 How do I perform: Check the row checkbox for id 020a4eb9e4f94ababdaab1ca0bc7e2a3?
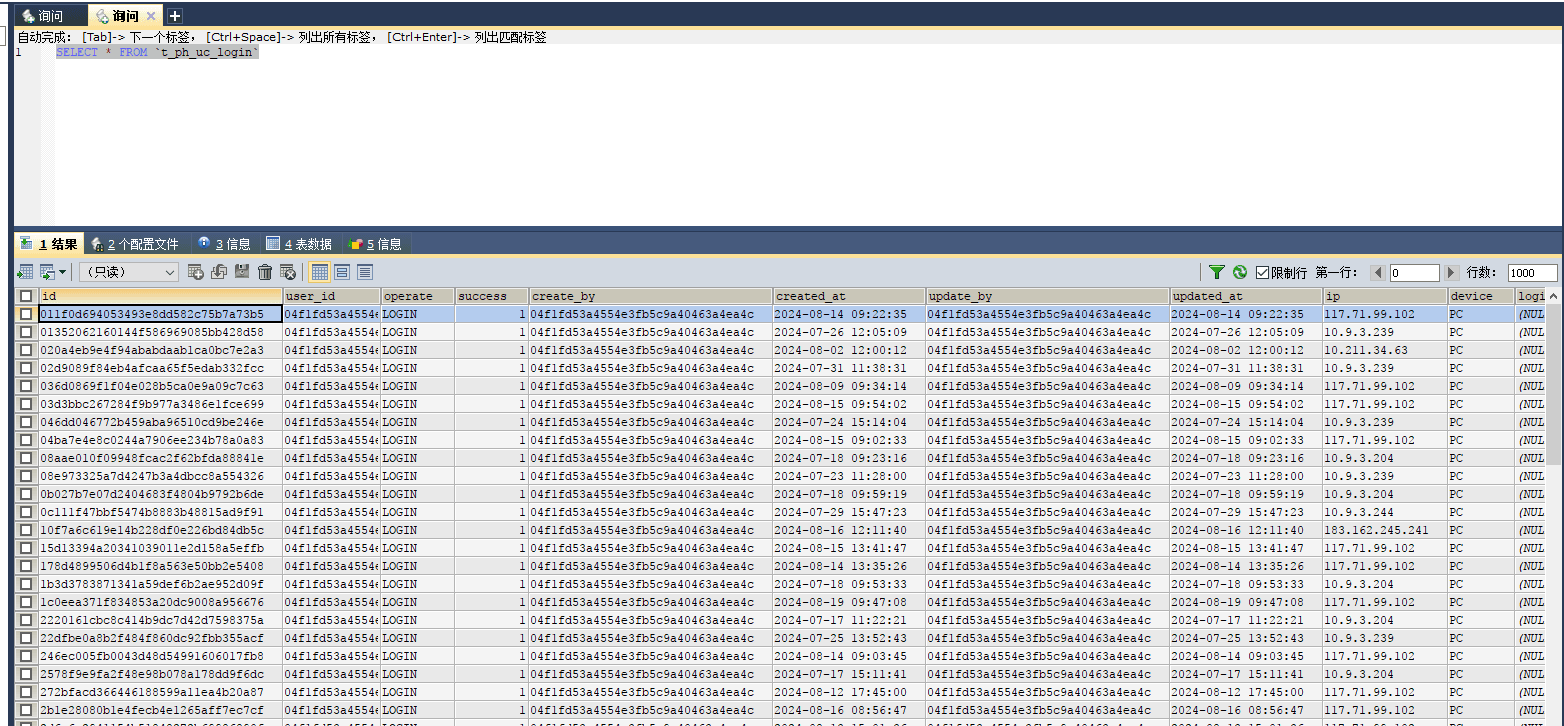coord(26,350)
